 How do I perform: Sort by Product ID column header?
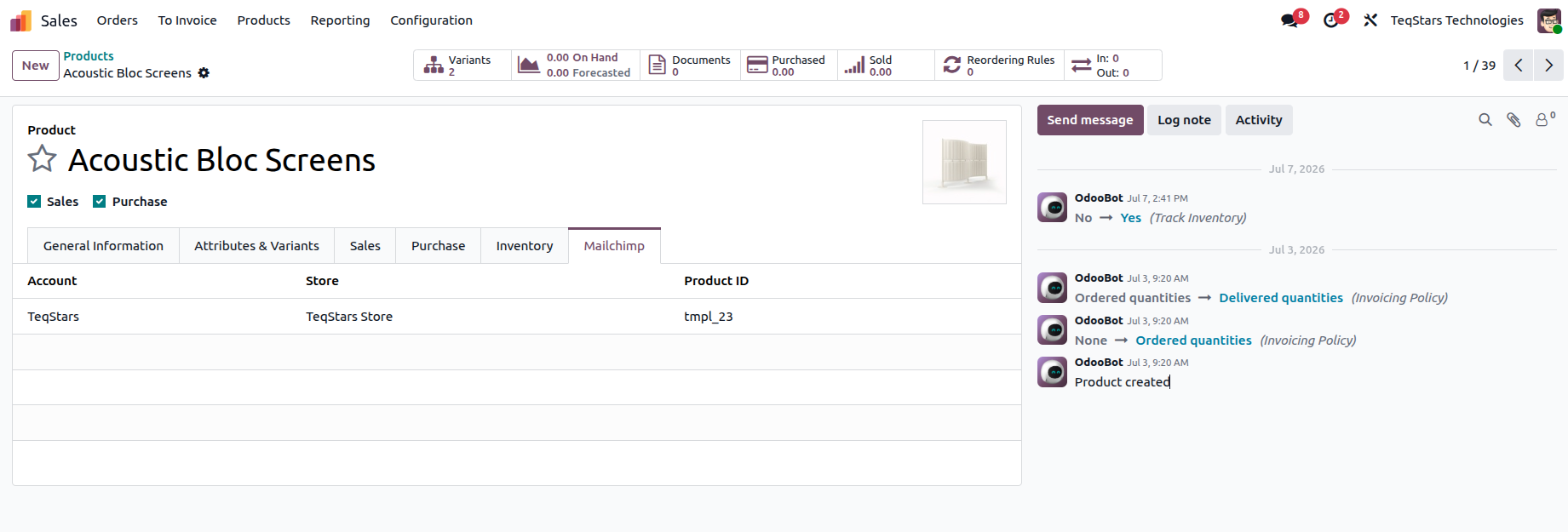[x=716, y=281]
